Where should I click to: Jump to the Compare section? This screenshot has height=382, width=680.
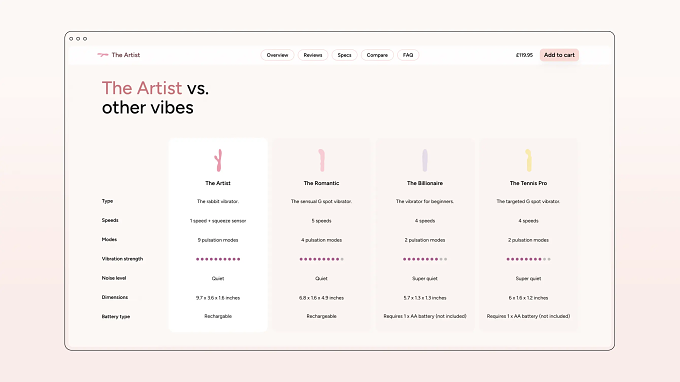377,55
